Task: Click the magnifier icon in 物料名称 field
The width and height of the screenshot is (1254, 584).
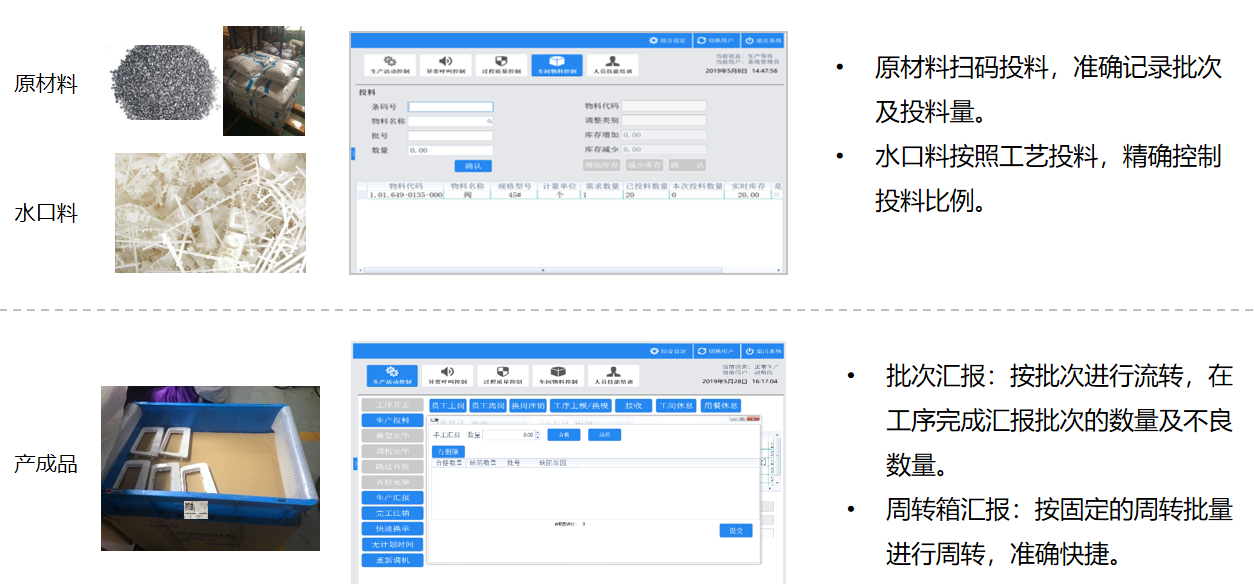Action: 490,121
